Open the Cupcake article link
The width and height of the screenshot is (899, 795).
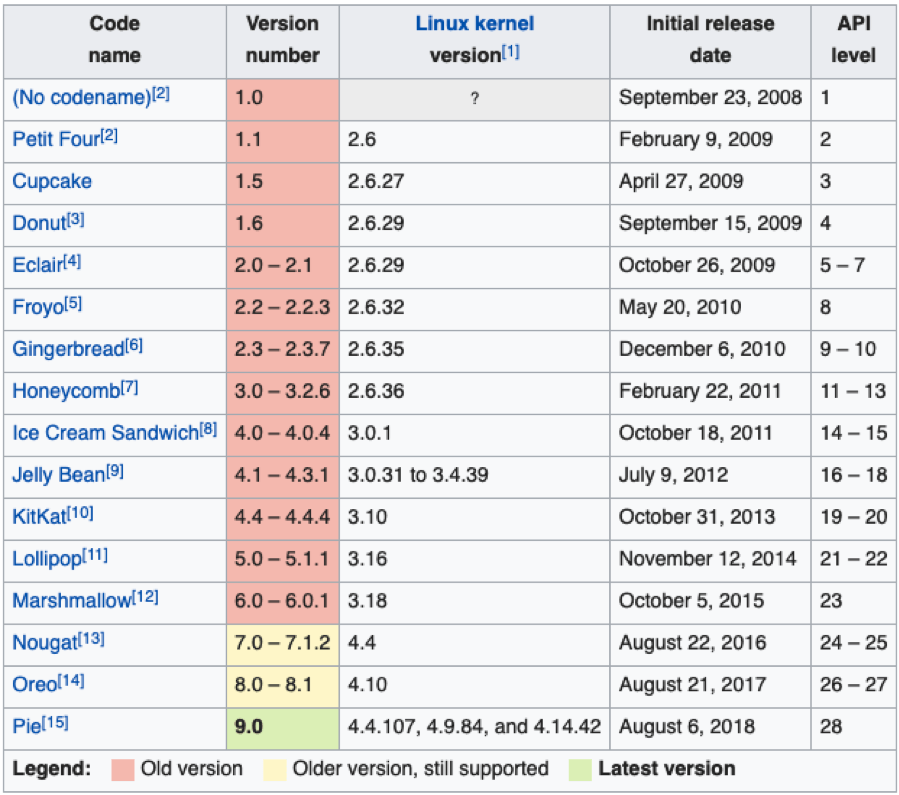click(x=52, y=181)
